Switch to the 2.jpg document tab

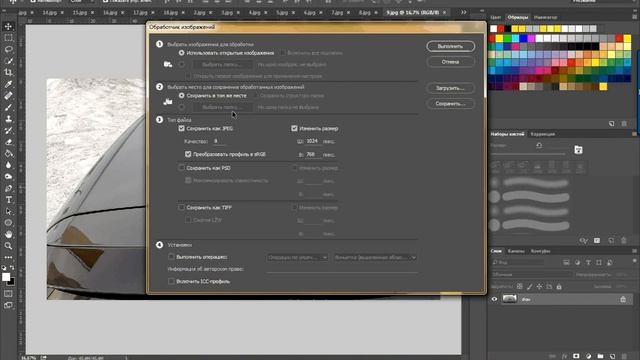click(200, 13)
